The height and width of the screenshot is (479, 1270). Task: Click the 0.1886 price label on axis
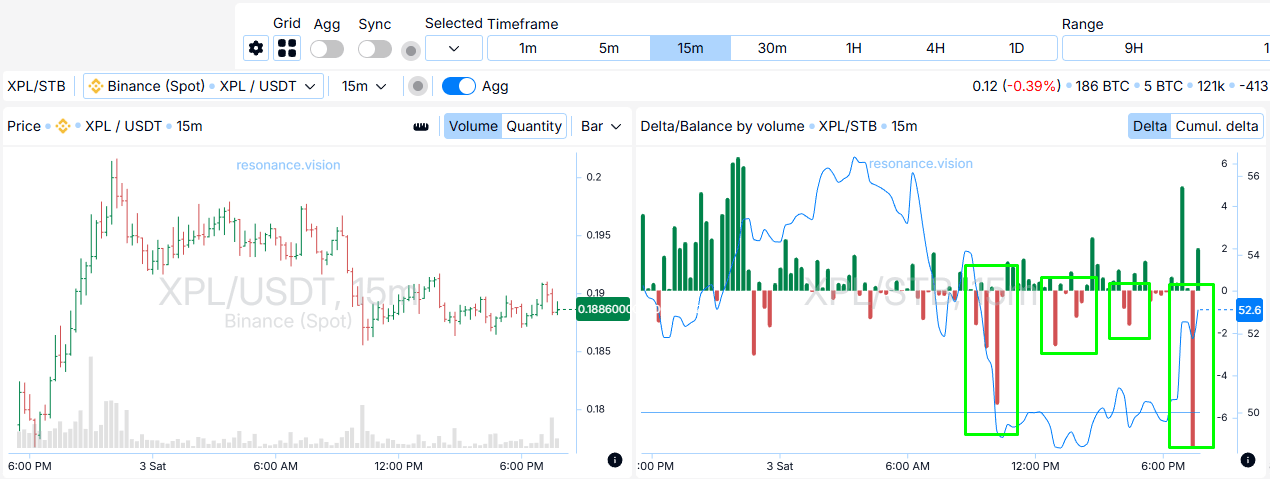(x=604, y=310)
